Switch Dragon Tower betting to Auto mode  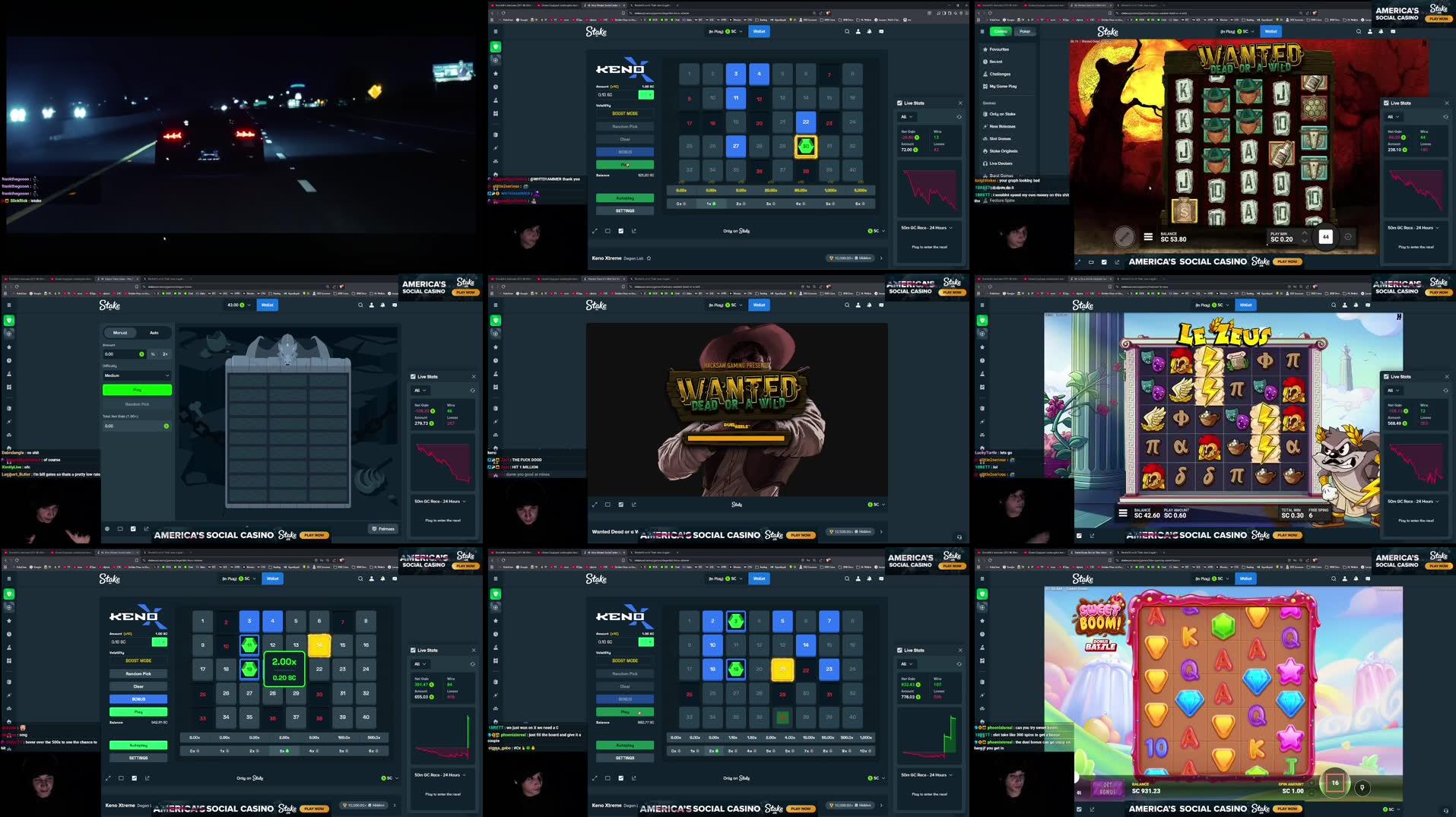pyautogui.click(x=154, y=332)
